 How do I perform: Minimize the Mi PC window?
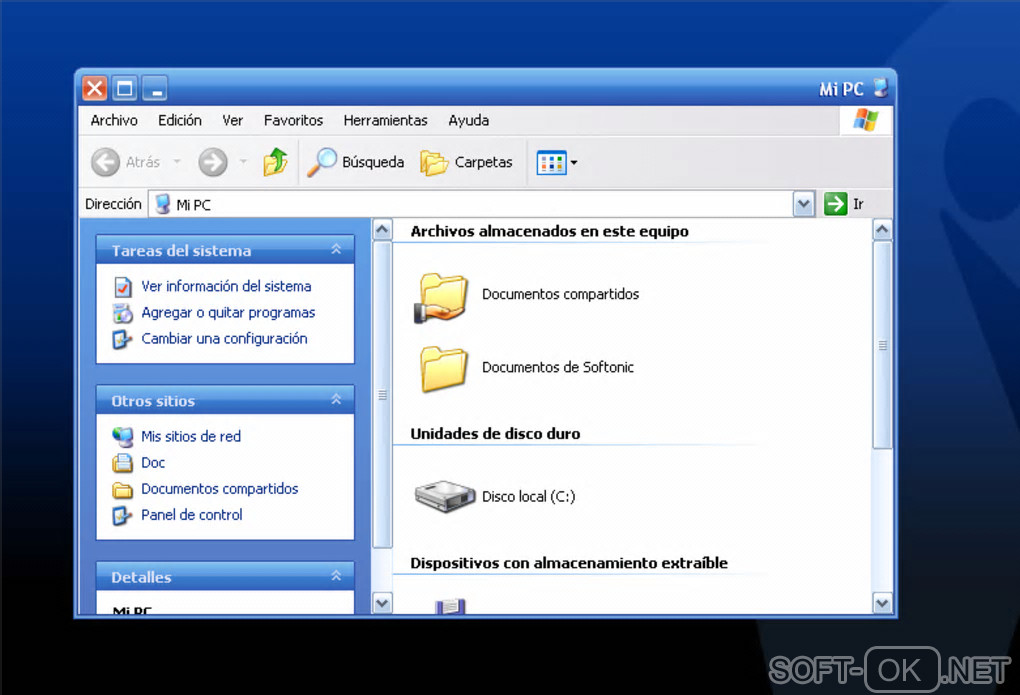coord(155,88)
